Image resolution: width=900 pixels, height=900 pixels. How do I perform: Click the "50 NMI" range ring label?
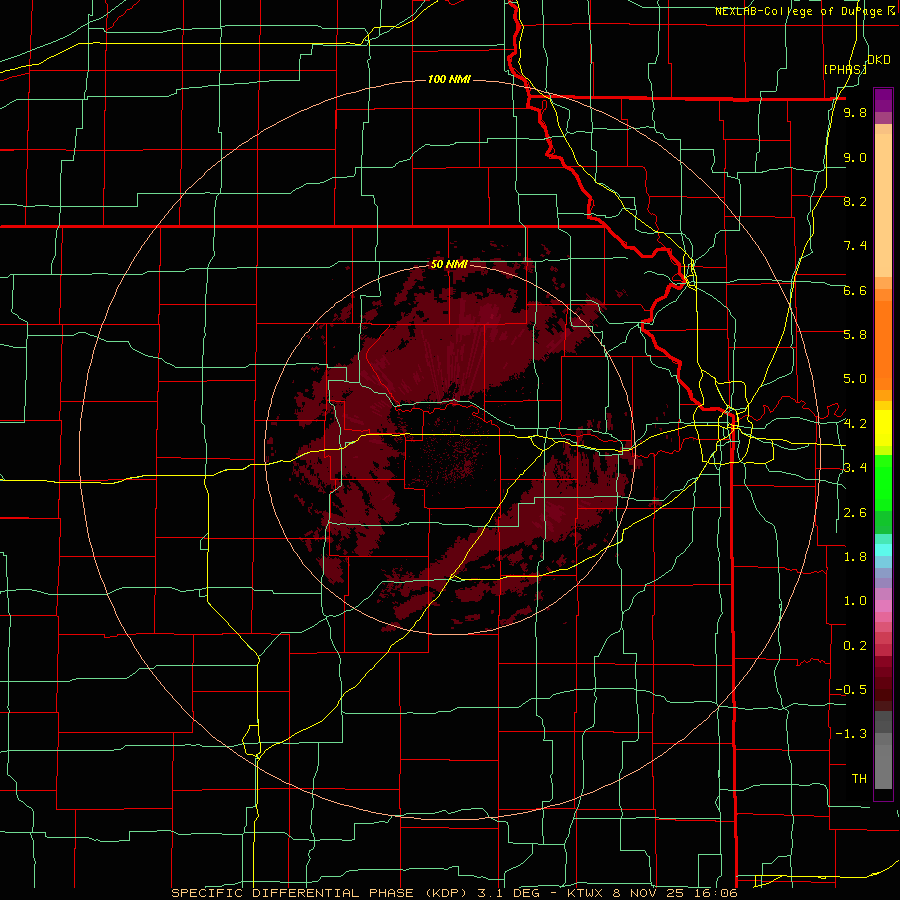tap(449, 265)
